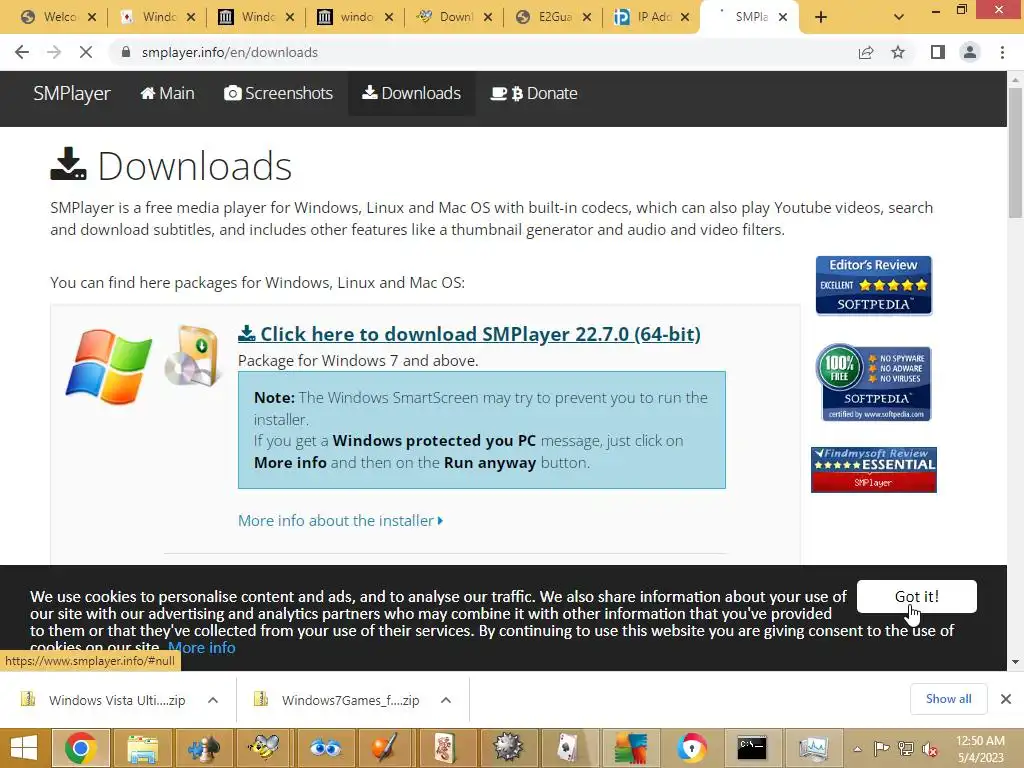Open the chess game taskbar icon
1024x768 pixels.
click(x=204, y=748)
